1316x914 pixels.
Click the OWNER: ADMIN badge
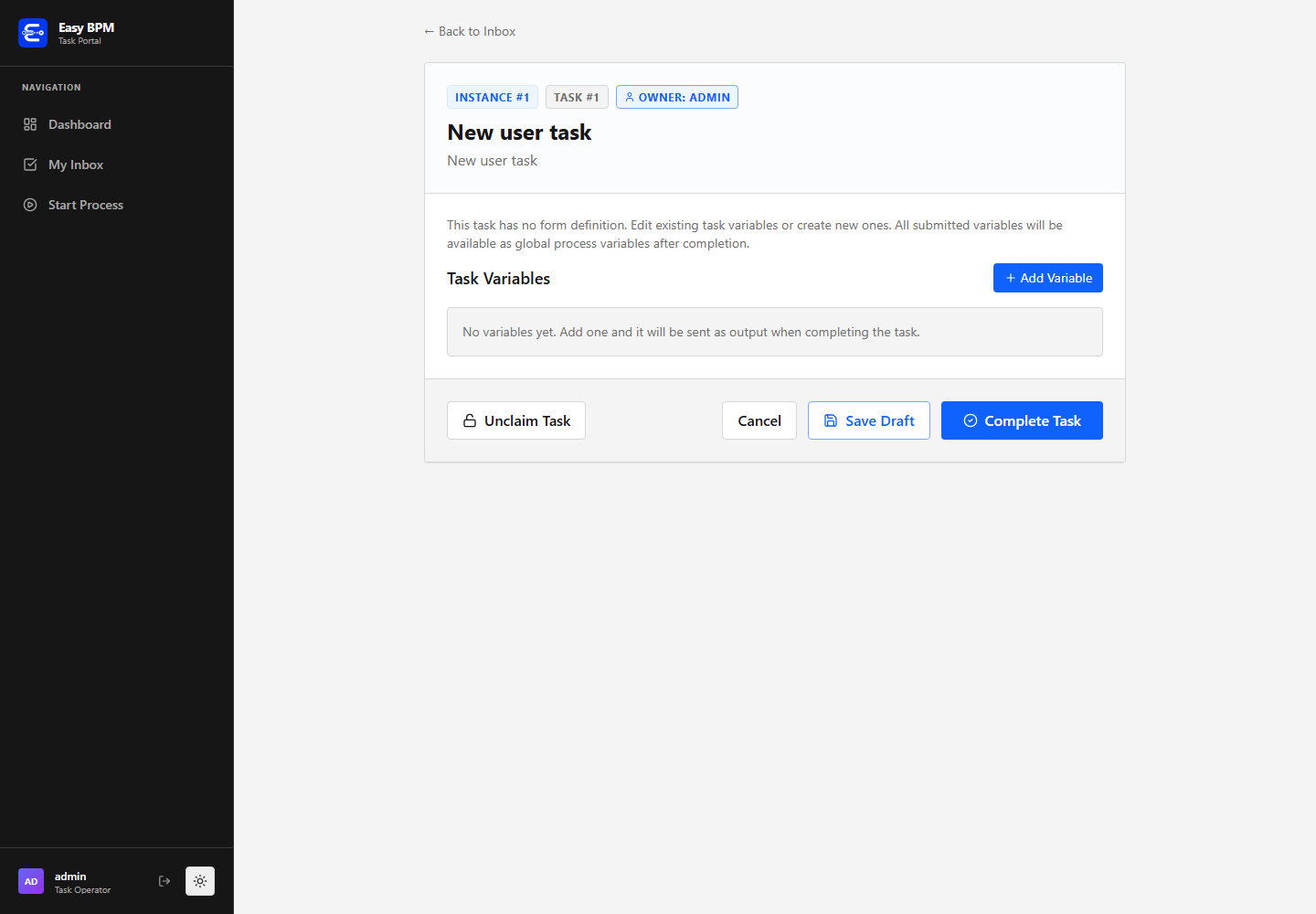coord(677,97)
